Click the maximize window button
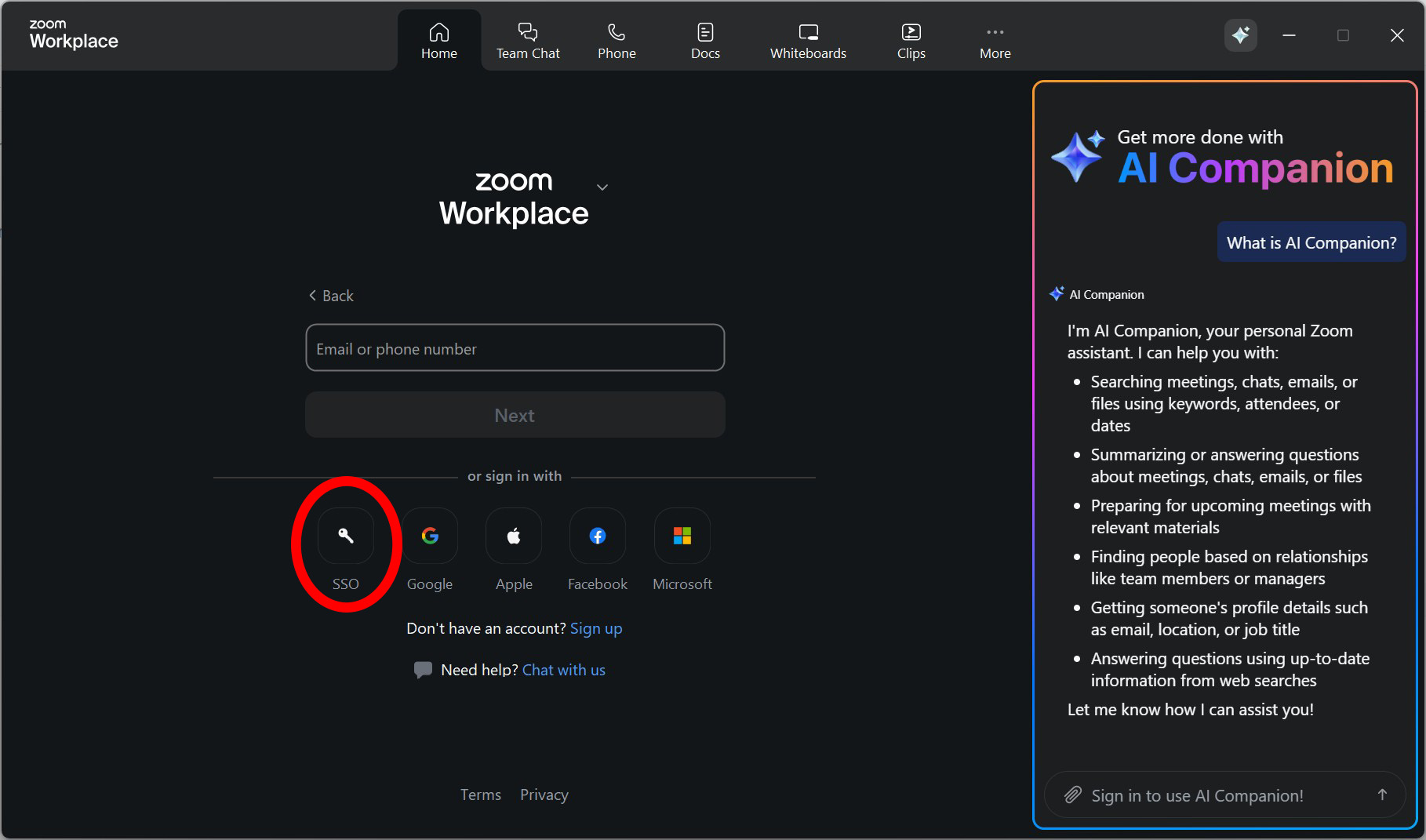 click(x=1343, y=35)
